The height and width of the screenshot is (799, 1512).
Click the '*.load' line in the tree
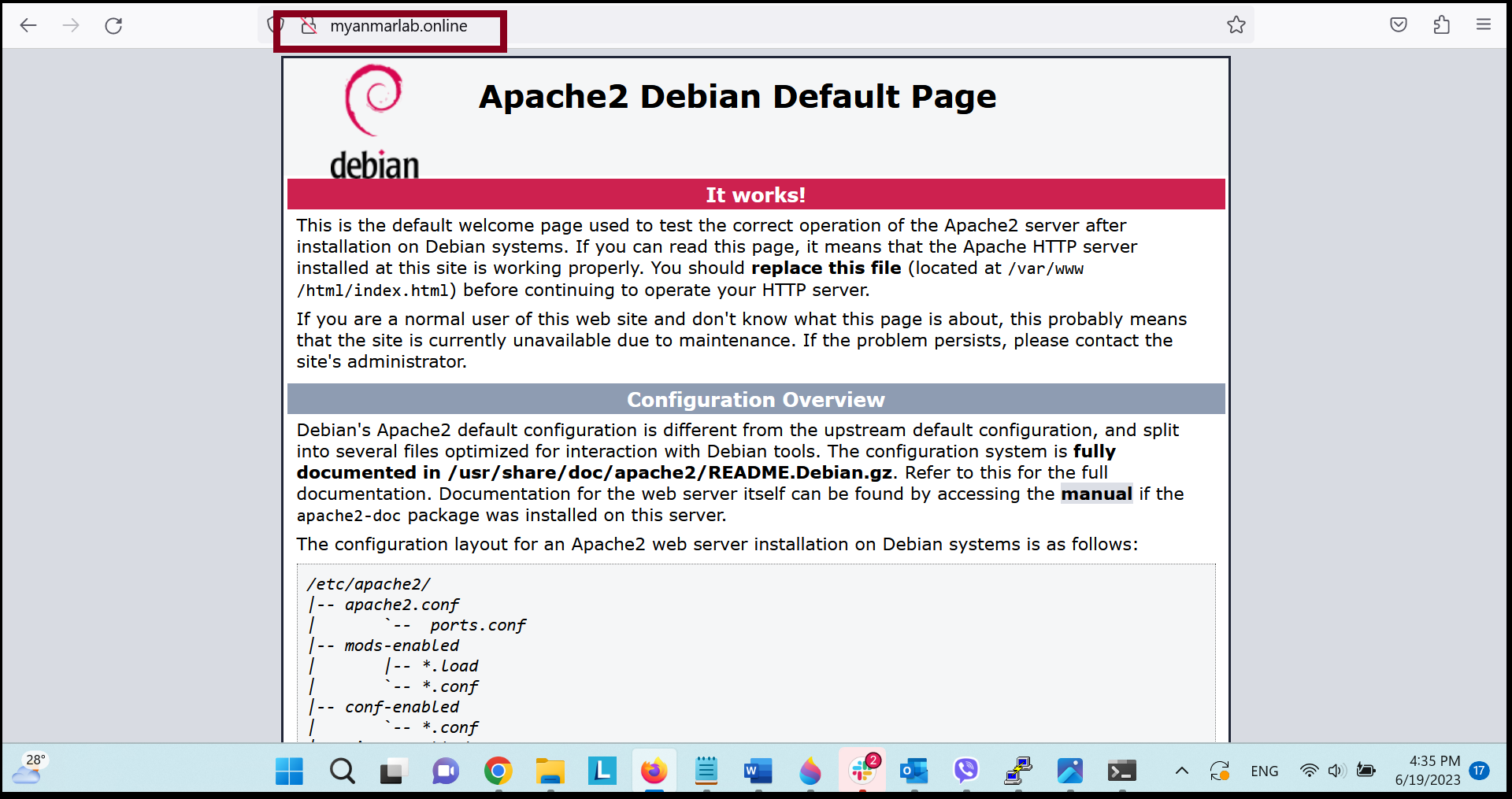(450, 666)
